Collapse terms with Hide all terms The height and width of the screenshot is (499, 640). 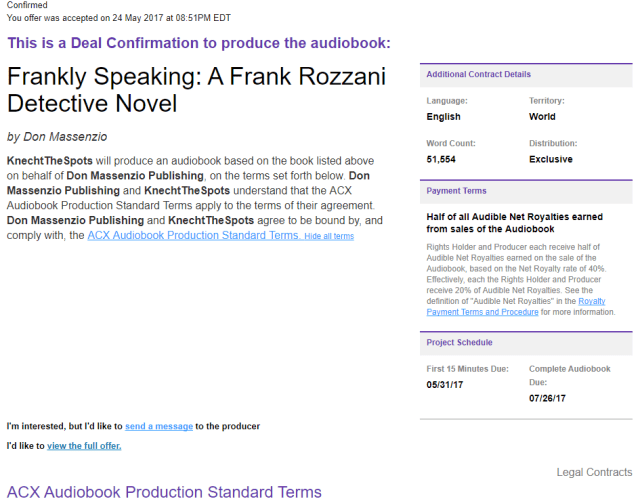[x=329, y=236]
